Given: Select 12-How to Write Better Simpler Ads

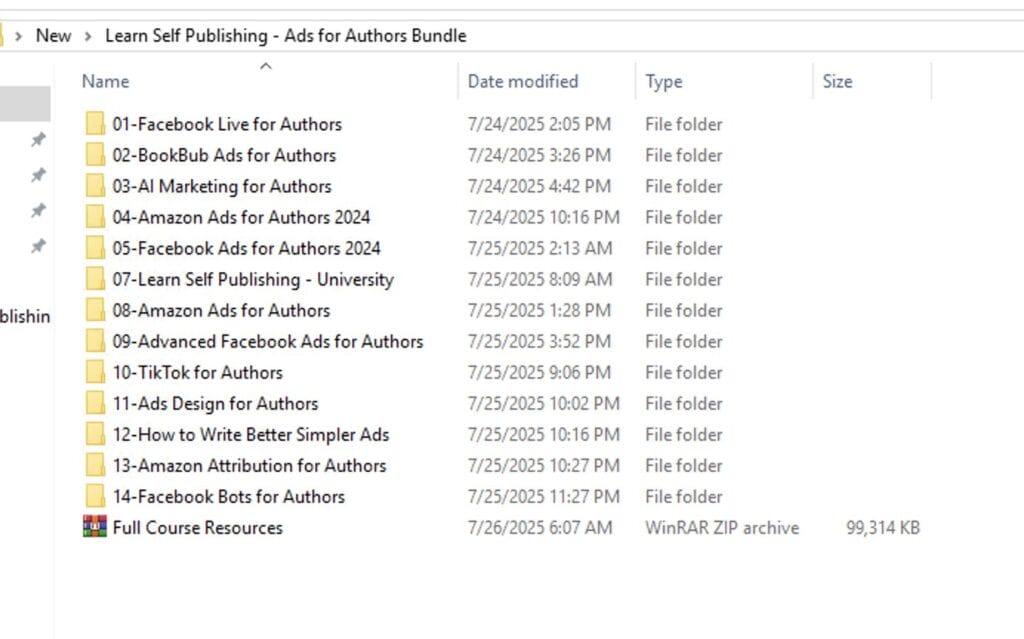Looking at the screenshot, I should (x=250, y=434).
